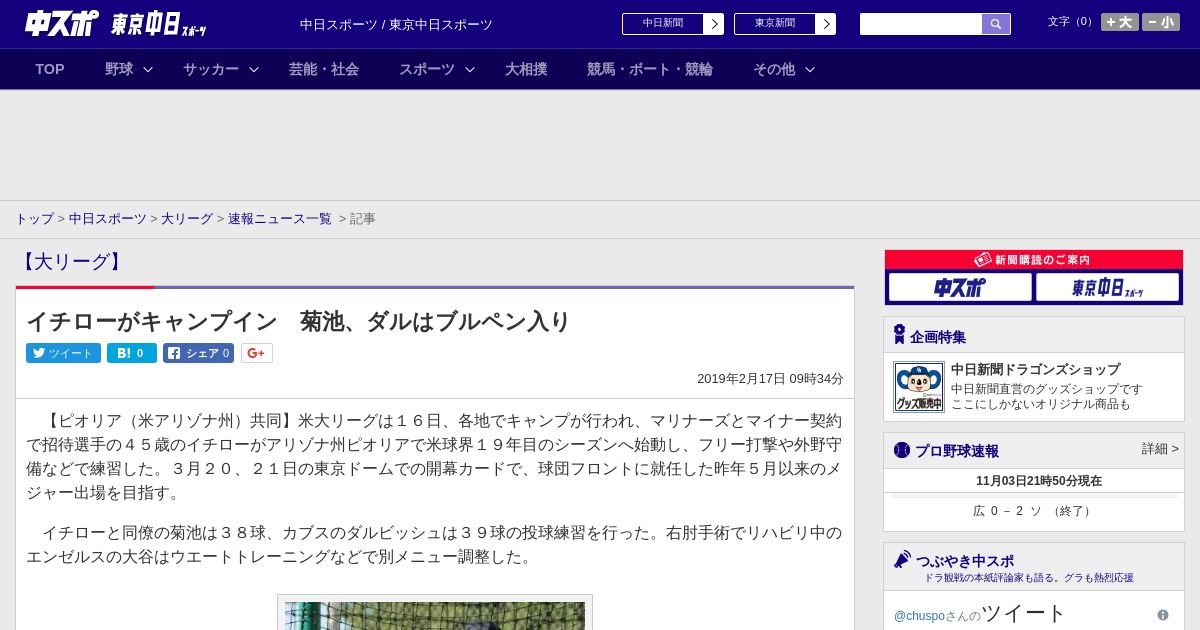Viewport: 1200px width, 630px height.
Task: Click the megaphone icon beside つぶやき中スポ
Action: click(902, 559)
